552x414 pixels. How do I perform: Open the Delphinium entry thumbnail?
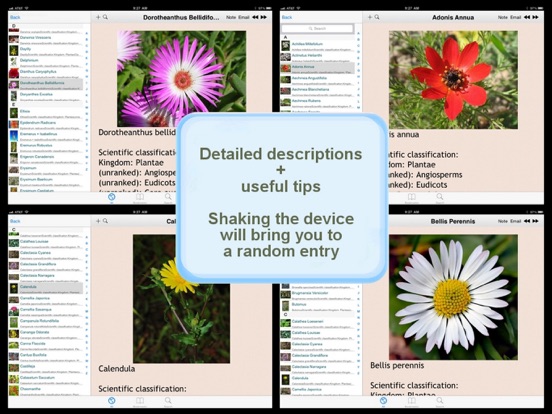pyautogui.click(x=14, y=62)
